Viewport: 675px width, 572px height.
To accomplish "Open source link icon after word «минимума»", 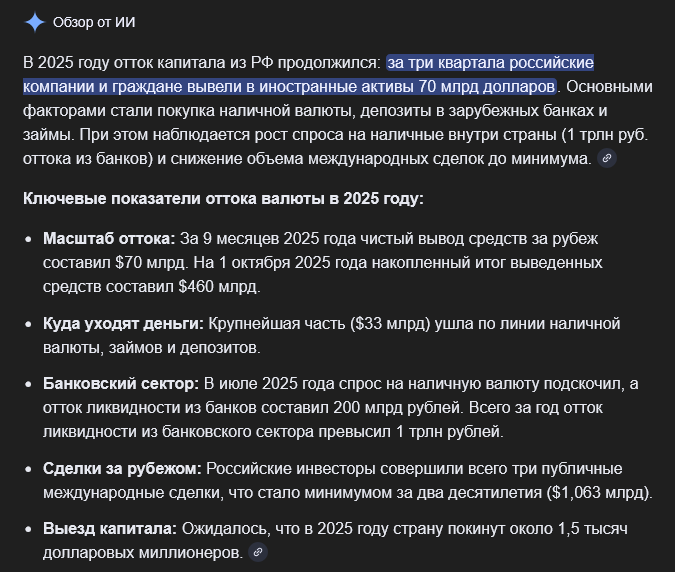I will click(x=606, y=158).
